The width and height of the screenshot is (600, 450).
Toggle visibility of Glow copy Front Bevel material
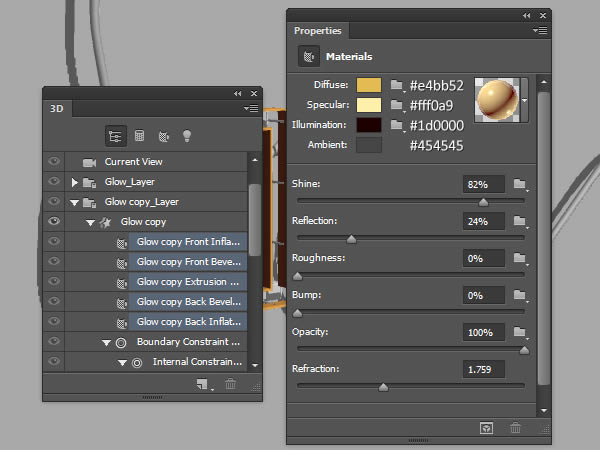click(54, 261)
